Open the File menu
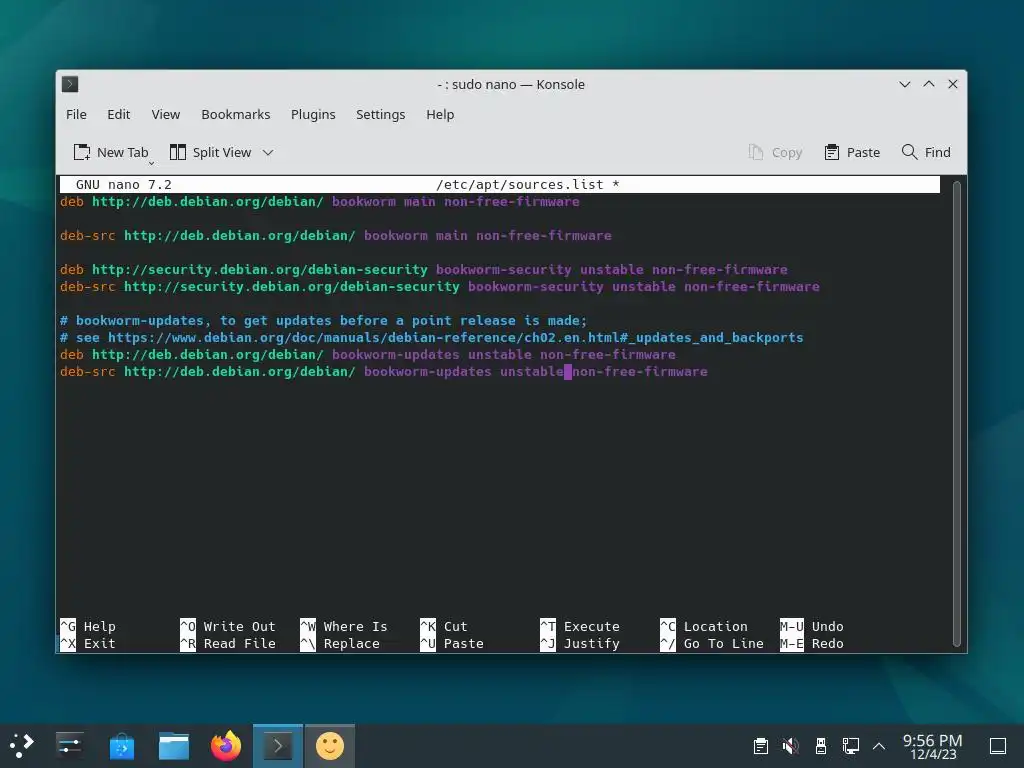Image resolution: width=1024 pixels, height=768 pixels. [76, 114]
